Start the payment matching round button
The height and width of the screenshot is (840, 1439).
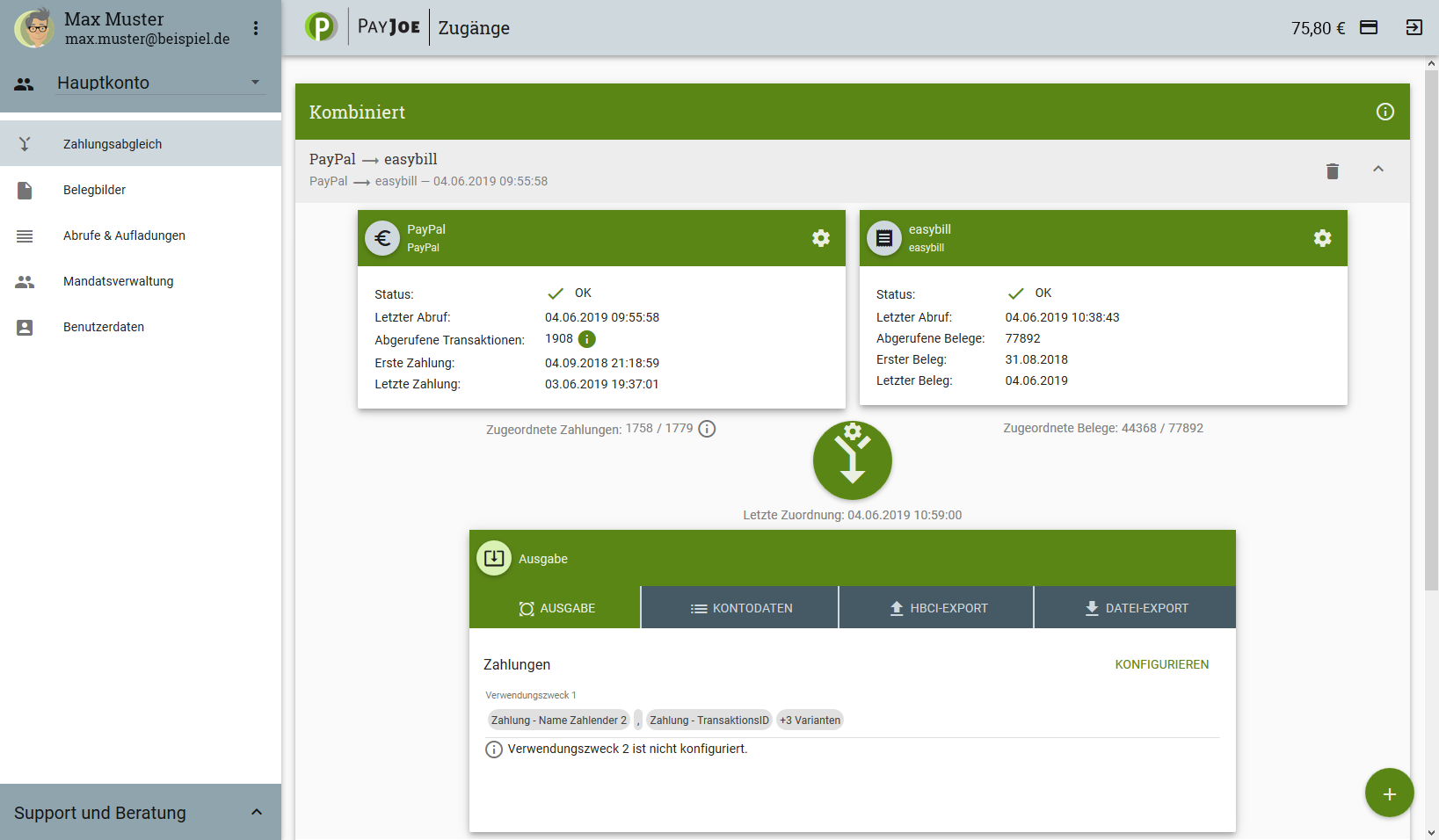tap(852, 460)
